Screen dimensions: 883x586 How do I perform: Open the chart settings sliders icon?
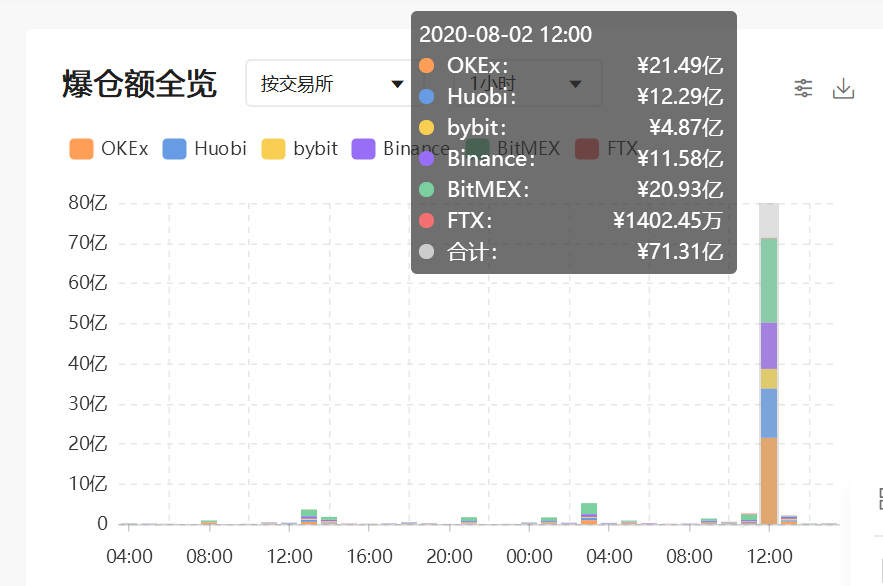coord(803,88)
